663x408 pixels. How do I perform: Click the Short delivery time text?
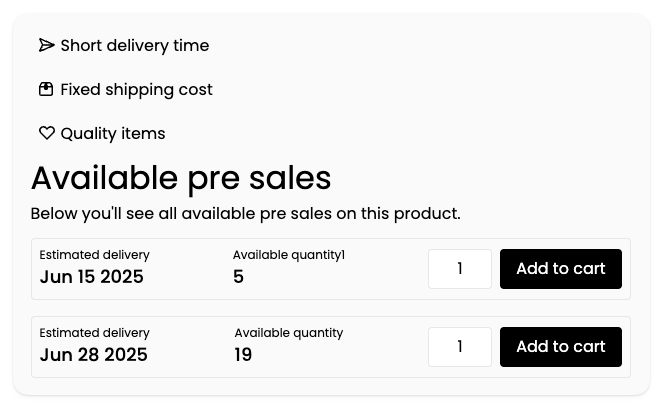(135, 46)
